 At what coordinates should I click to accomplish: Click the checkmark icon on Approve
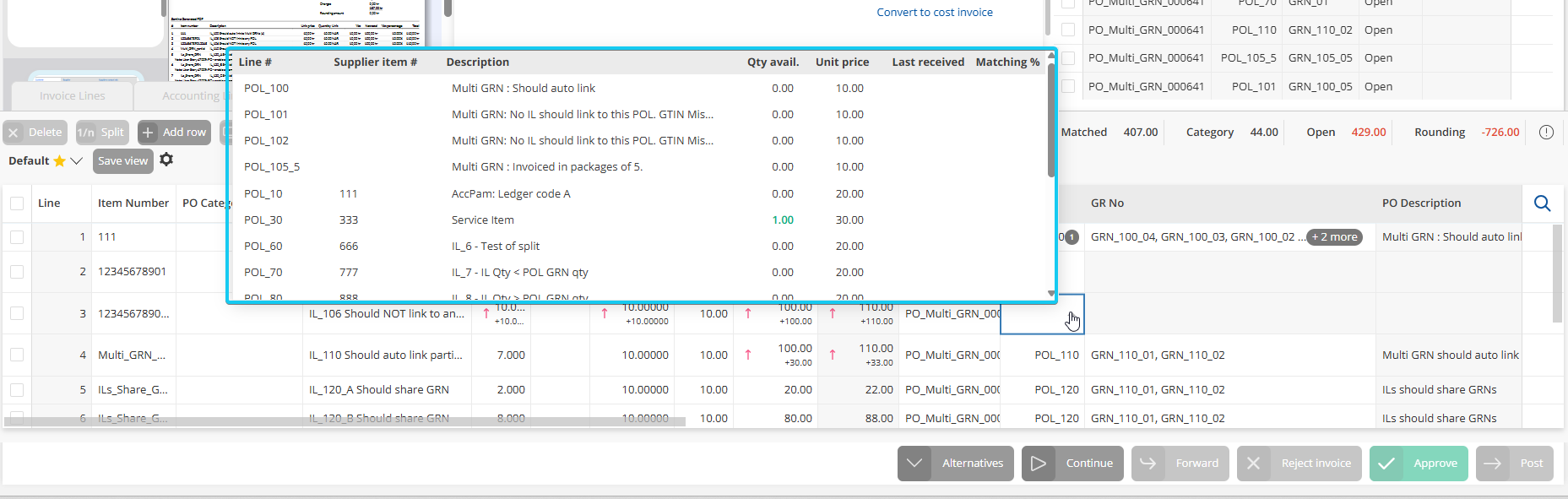[1386, 464]
